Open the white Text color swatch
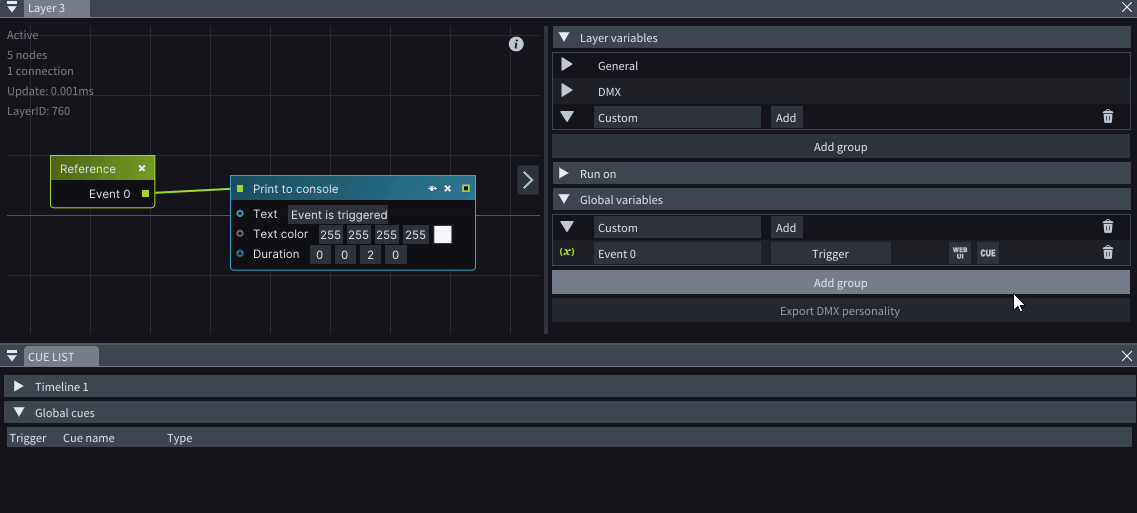The image size is (1137, 513). pyautogui.click(x=442, y=234)
